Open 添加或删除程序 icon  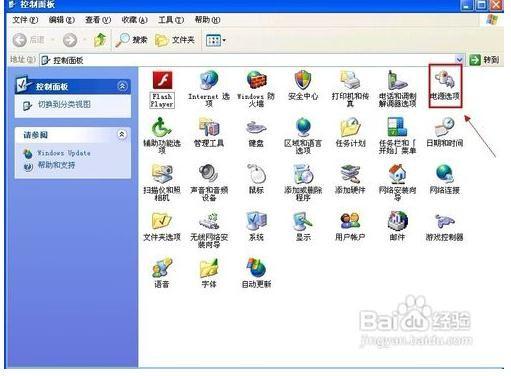pos(303,183)
